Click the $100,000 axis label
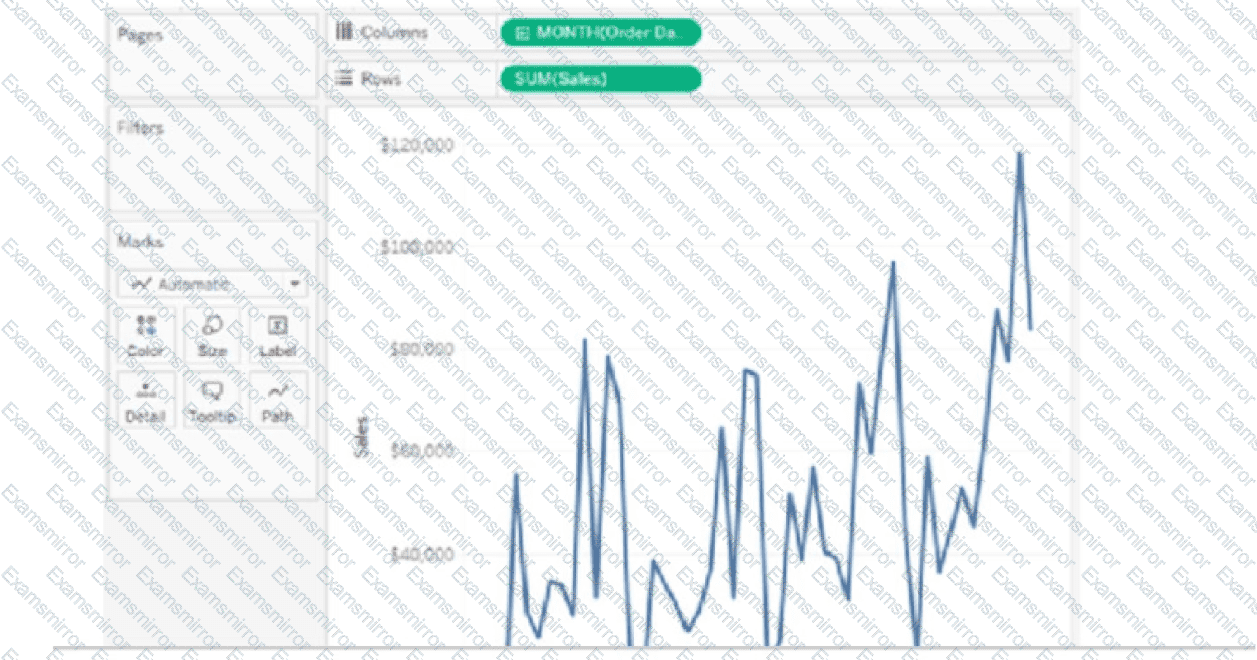Screen dimensions: 1257x660 click(x=417, y=247)
